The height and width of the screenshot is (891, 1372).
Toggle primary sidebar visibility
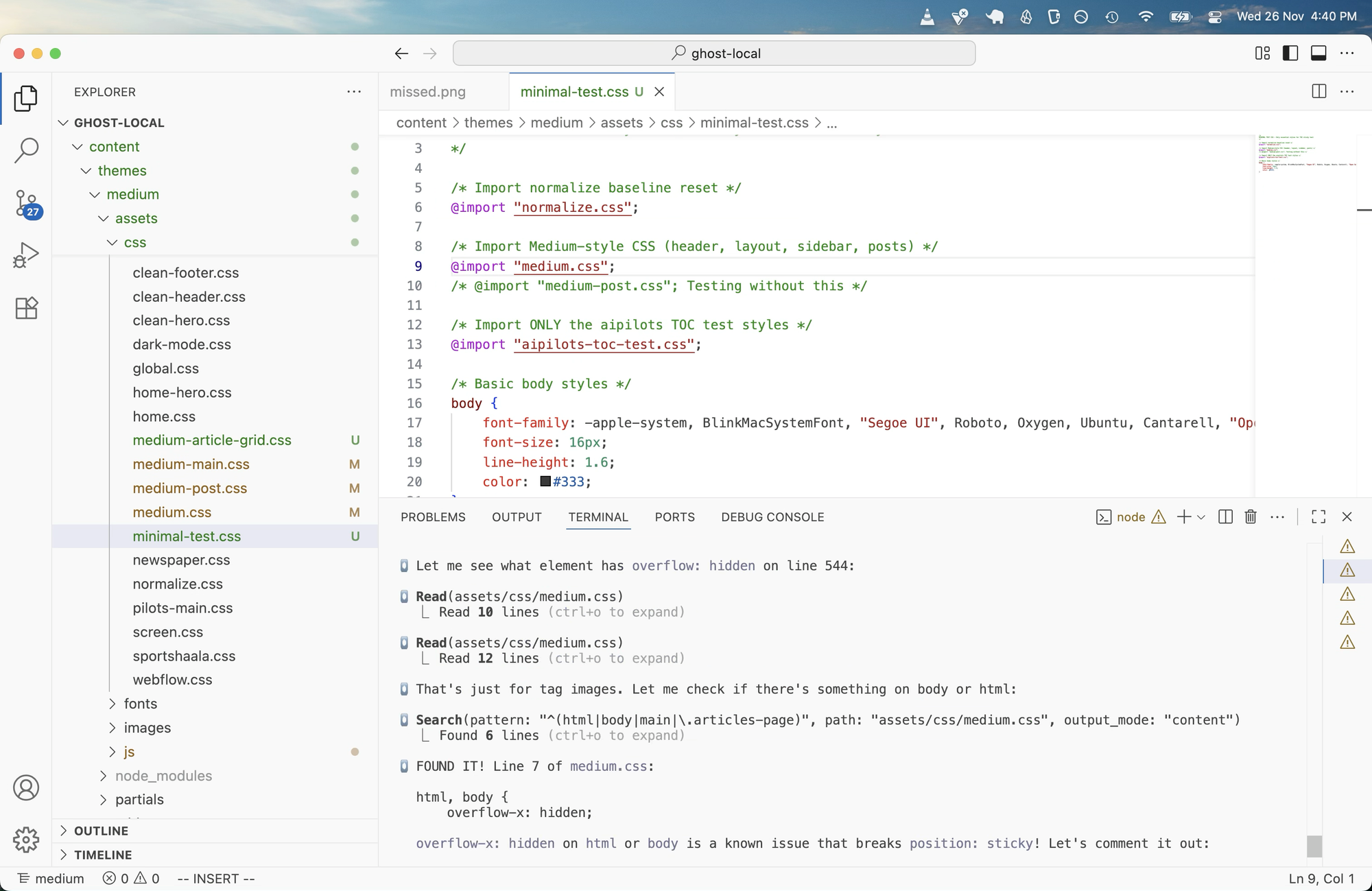coord(1290,54)
